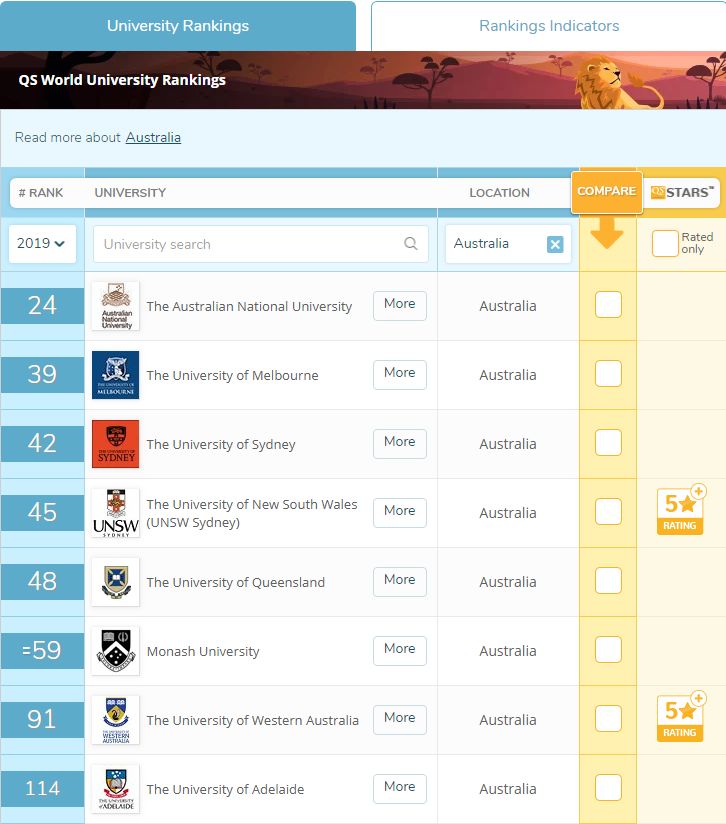Open UNSW Sydney 5-star rating badge
This screenshot has width=726, height=824.
681,510
